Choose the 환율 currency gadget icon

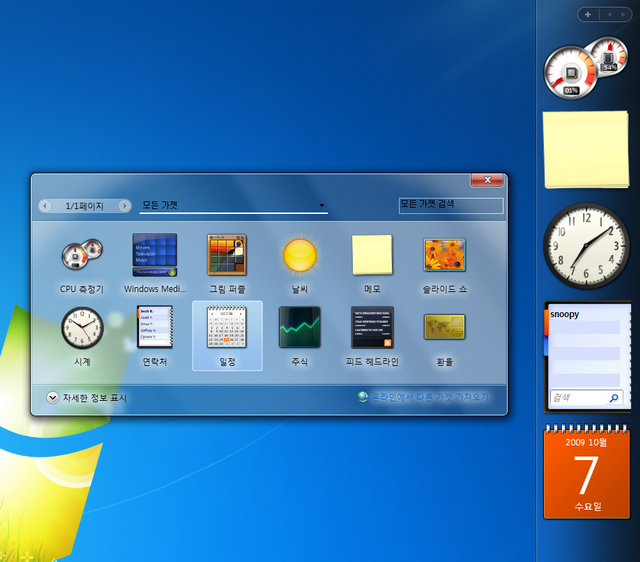coord(444,327)
